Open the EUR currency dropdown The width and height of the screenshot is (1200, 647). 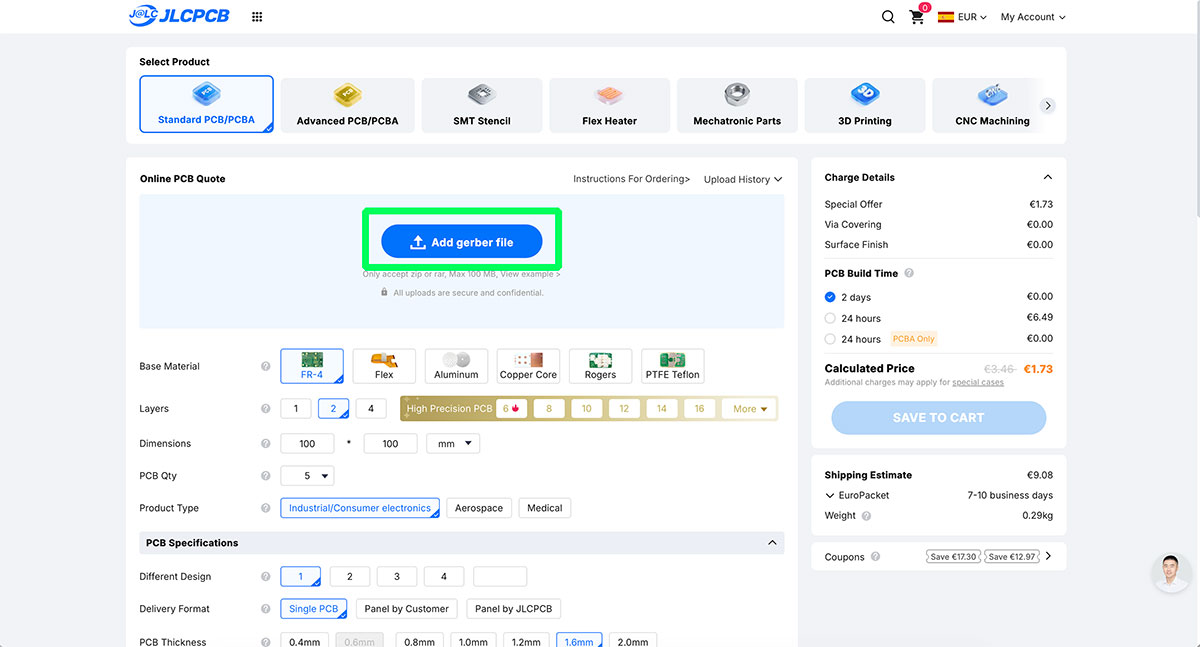pyautogui.click(x=972, y=17)
